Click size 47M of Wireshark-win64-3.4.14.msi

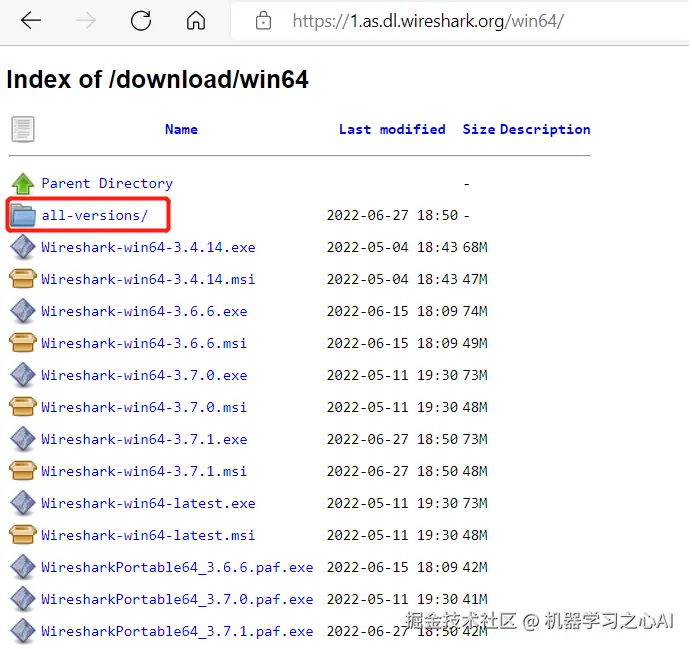(475, 279)
